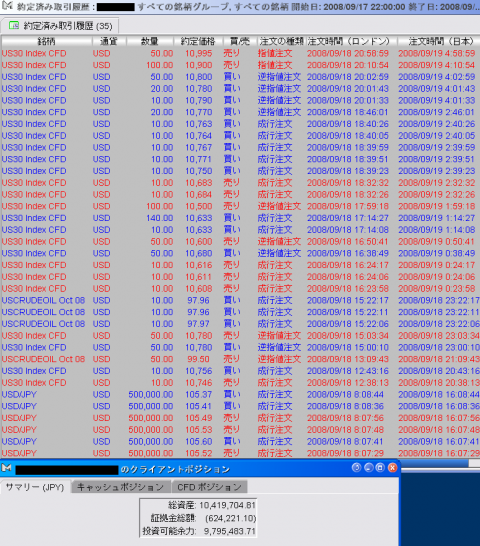Sort by the 数量 column header
The image size is (480, 546).
pyautogui.click(x=150, y=41)
